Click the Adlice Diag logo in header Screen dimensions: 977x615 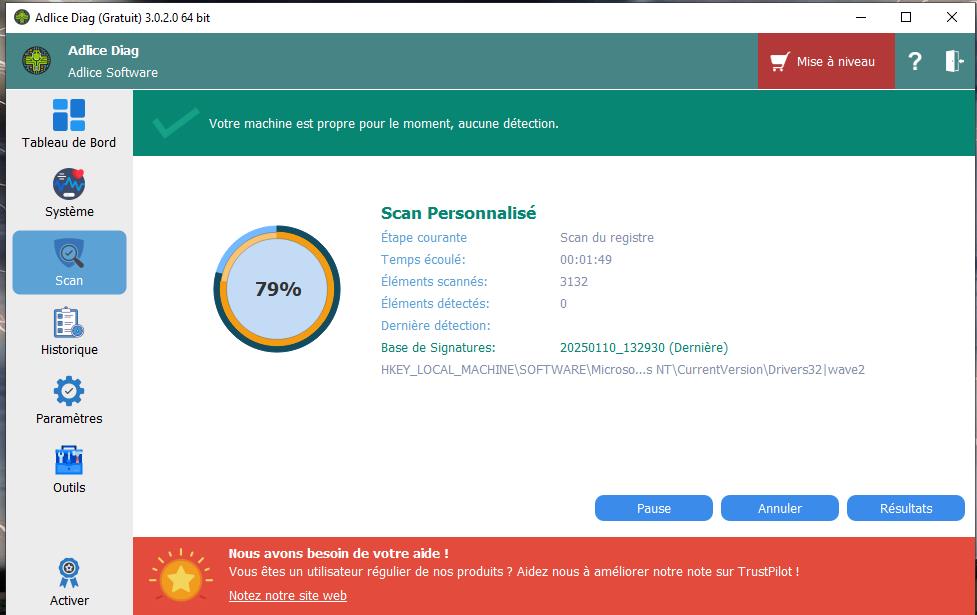click(x=36, y=60)
